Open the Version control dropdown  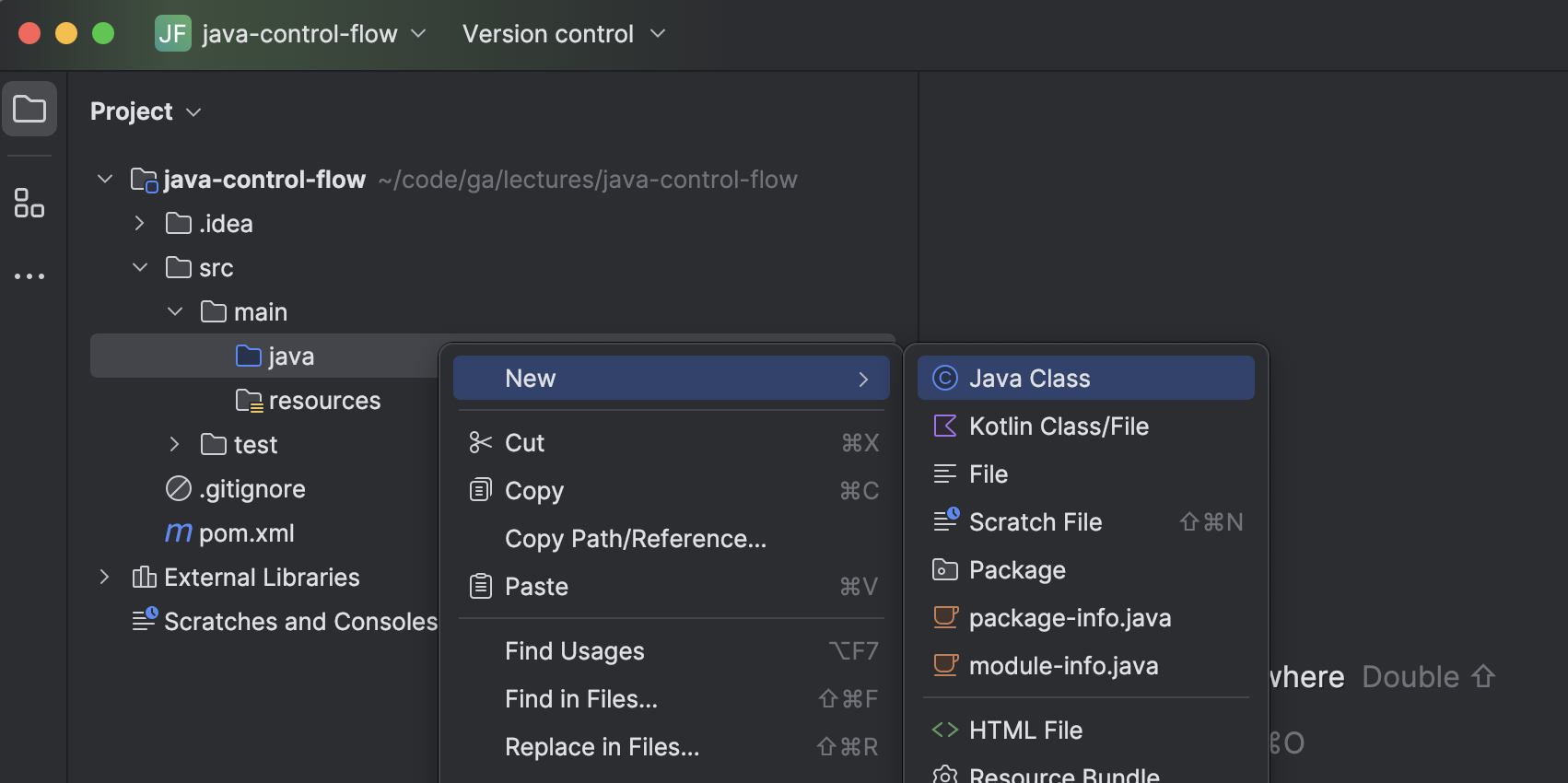[563, 34]
